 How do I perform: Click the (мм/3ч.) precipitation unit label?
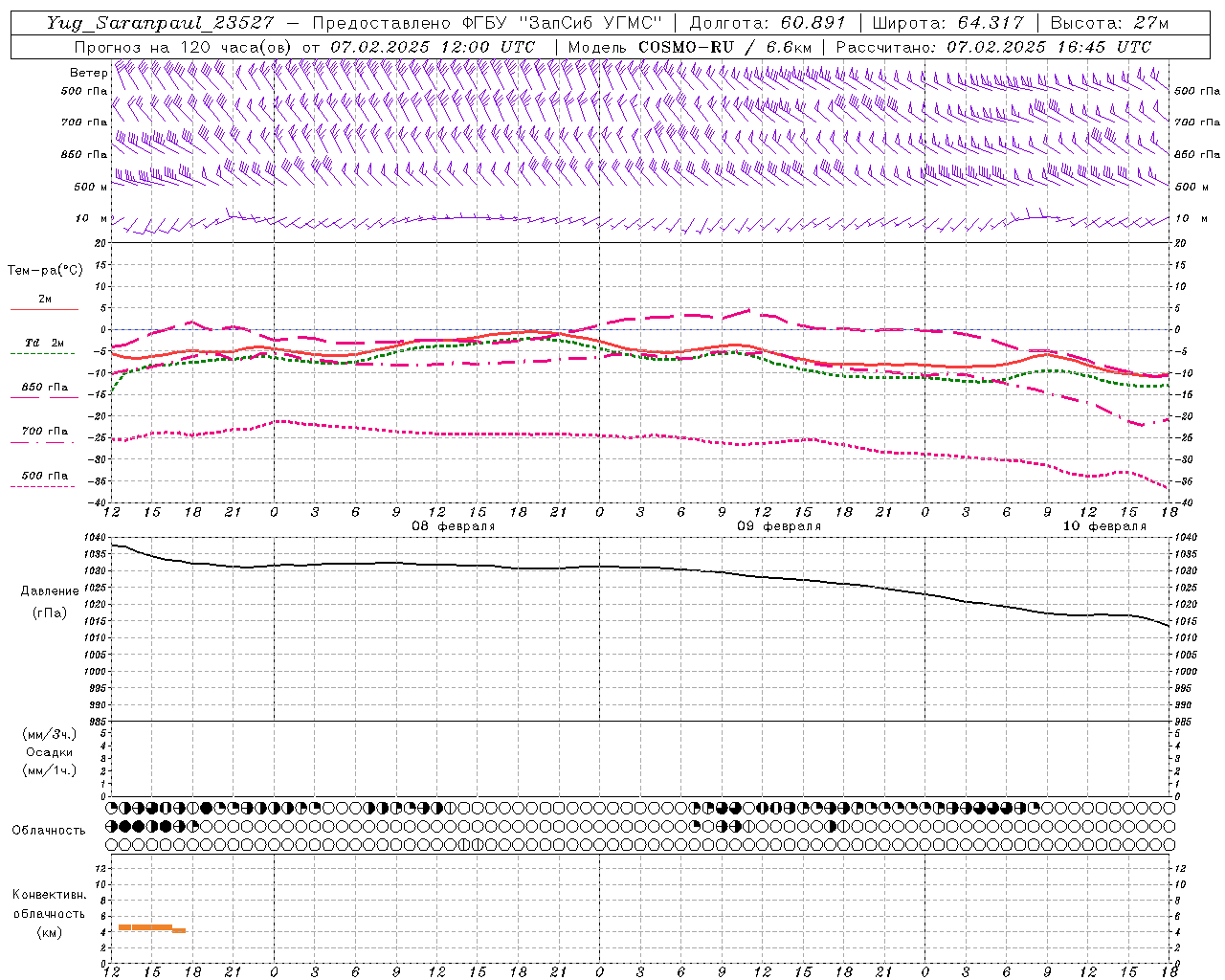50,734
